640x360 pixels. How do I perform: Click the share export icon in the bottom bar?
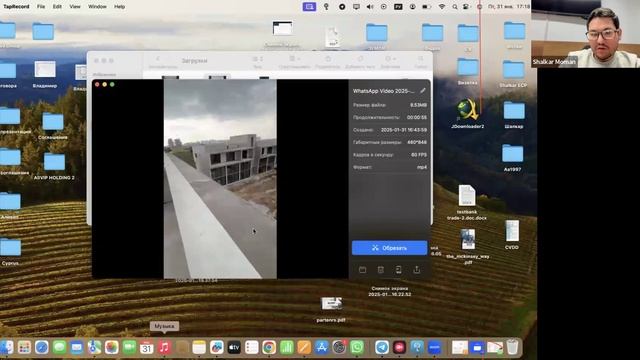point(416,270)
